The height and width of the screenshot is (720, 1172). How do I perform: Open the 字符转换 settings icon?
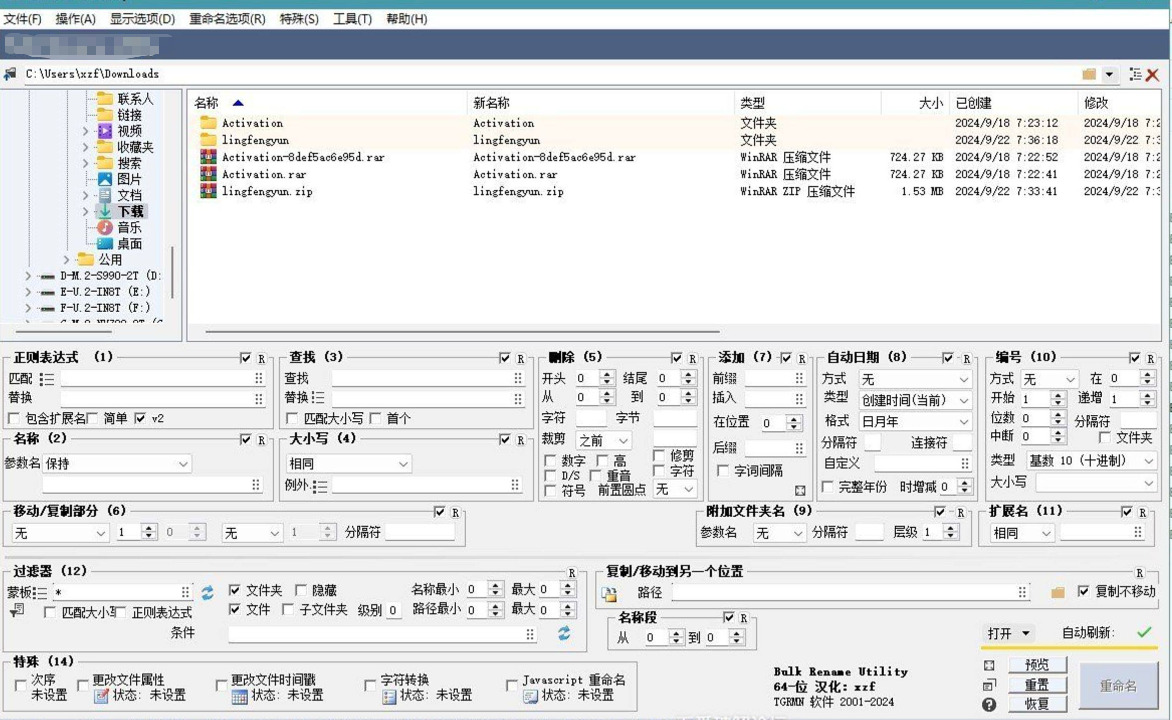tap(389, 696)
